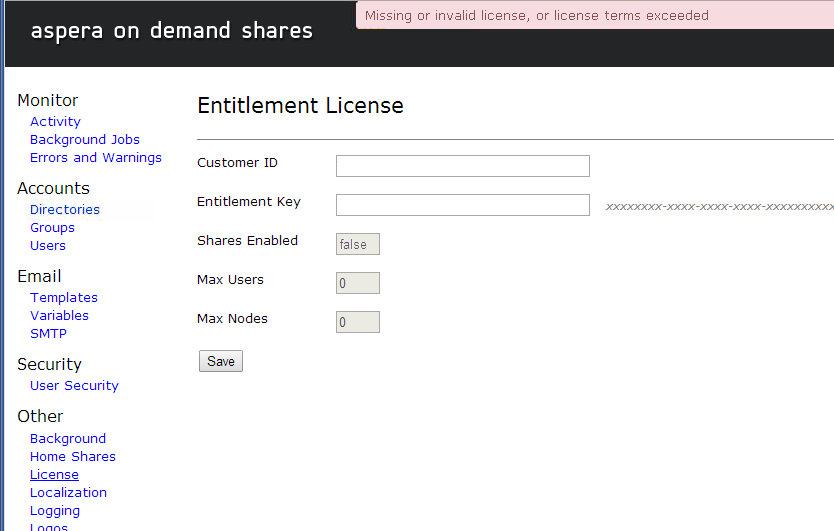Open email Templates settings

click(64, 297)
